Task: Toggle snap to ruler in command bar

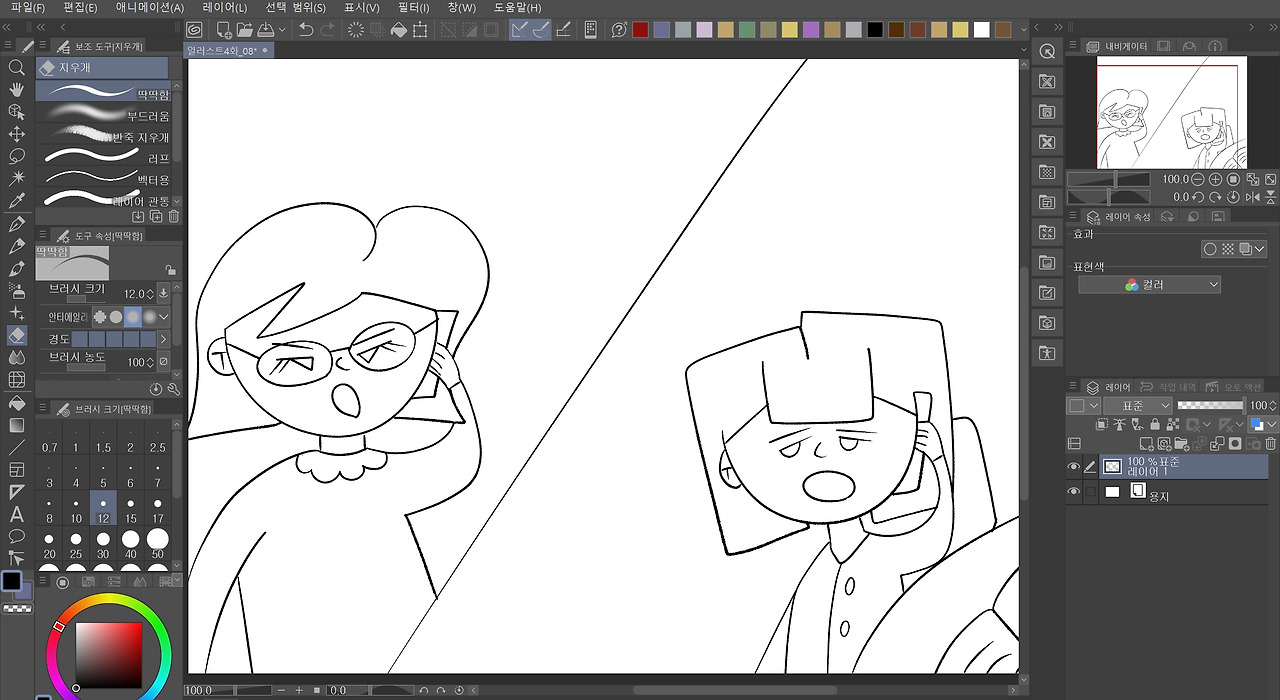Action: [x=519, y=30]
